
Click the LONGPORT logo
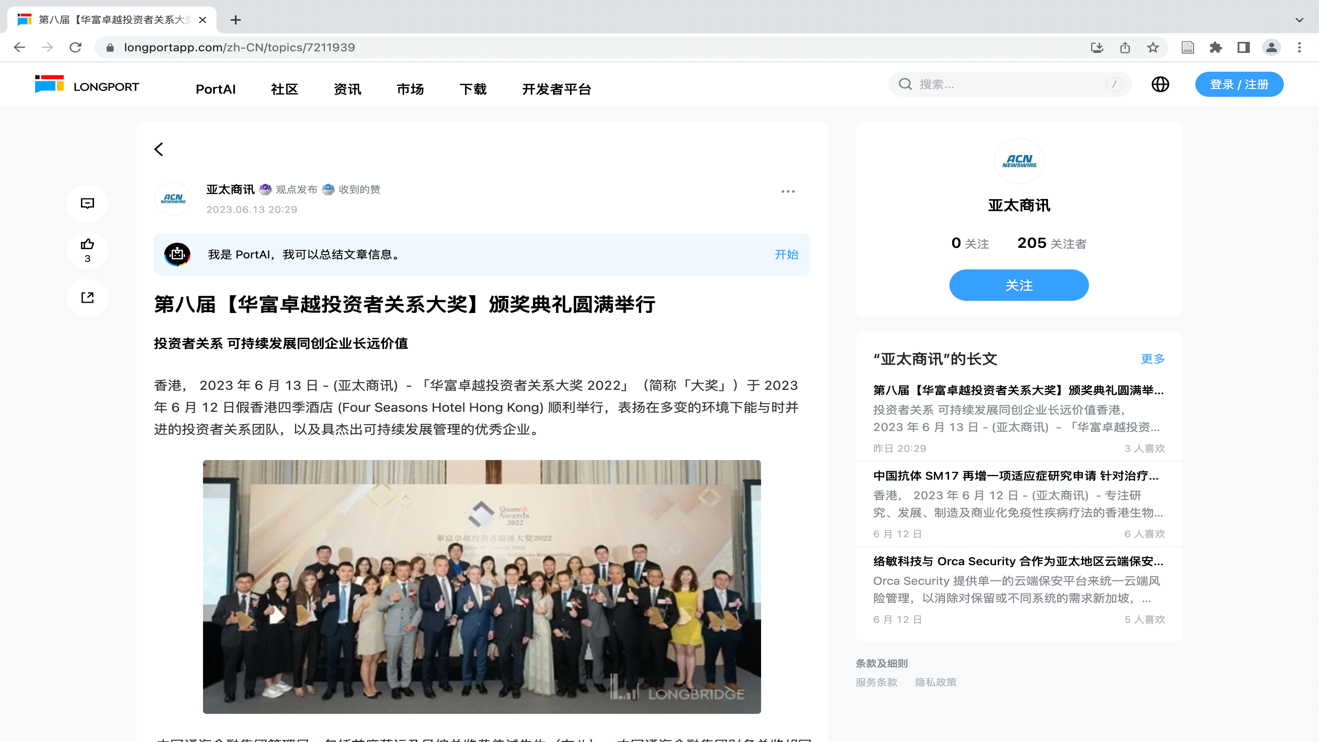(x=87, y=86)
